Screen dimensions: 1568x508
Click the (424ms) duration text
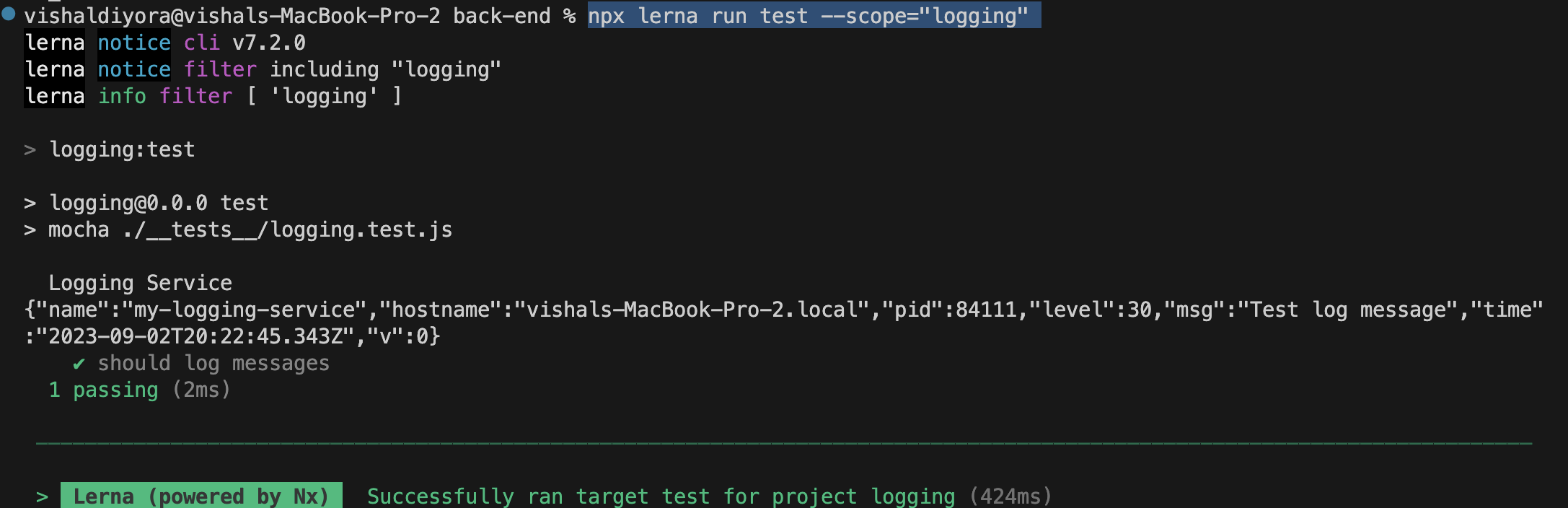tap(1010, 496)
